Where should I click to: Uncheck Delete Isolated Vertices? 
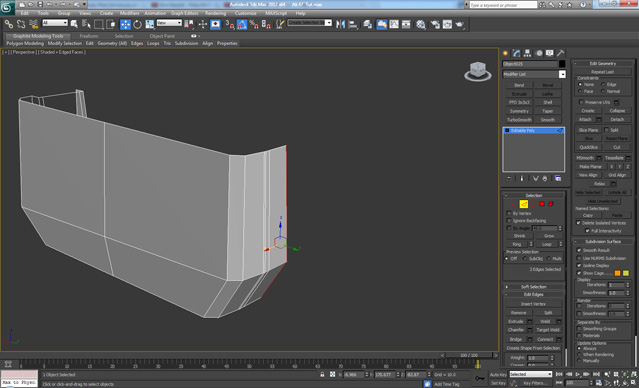(x=578, y=223)
